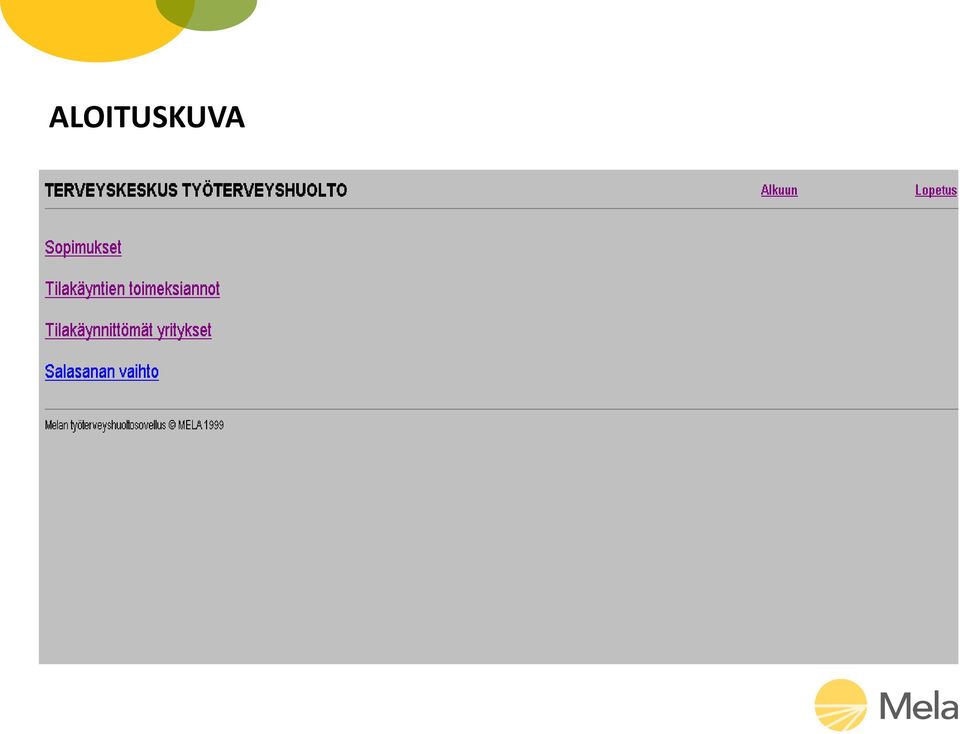Click the ALOITUSKUVA slide title
Screen dimensions: 960x734
[x=147, y=117]
